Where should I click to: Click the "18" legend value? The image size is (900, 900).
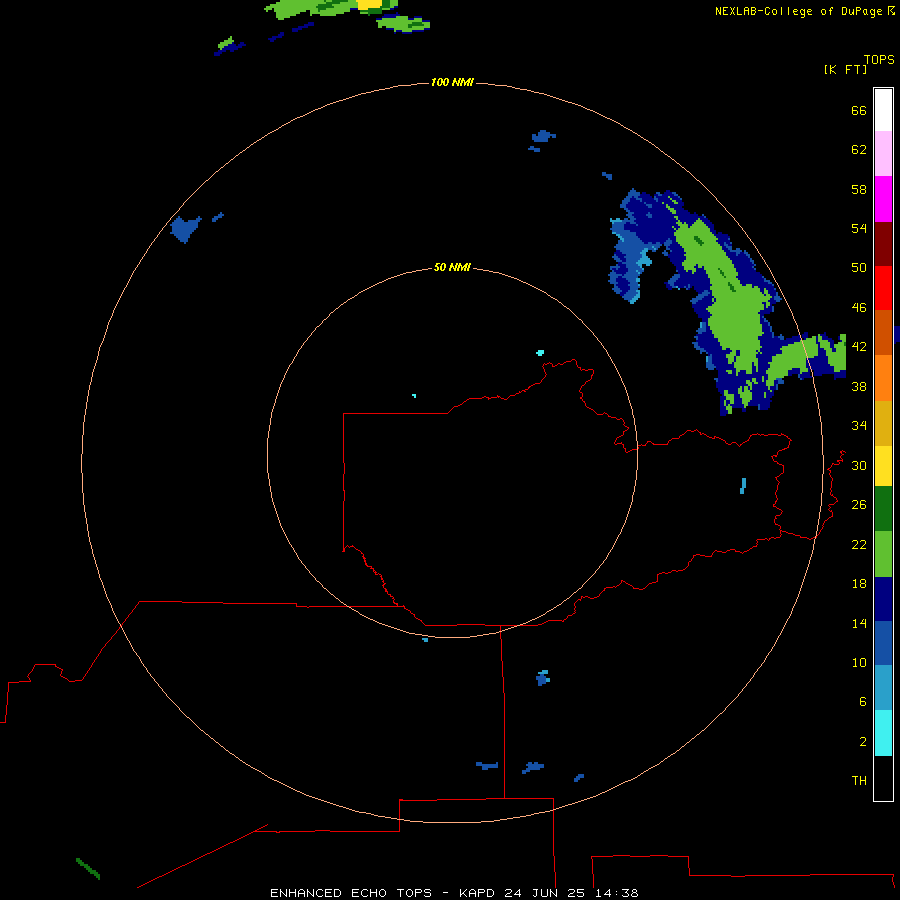(859, 584)
